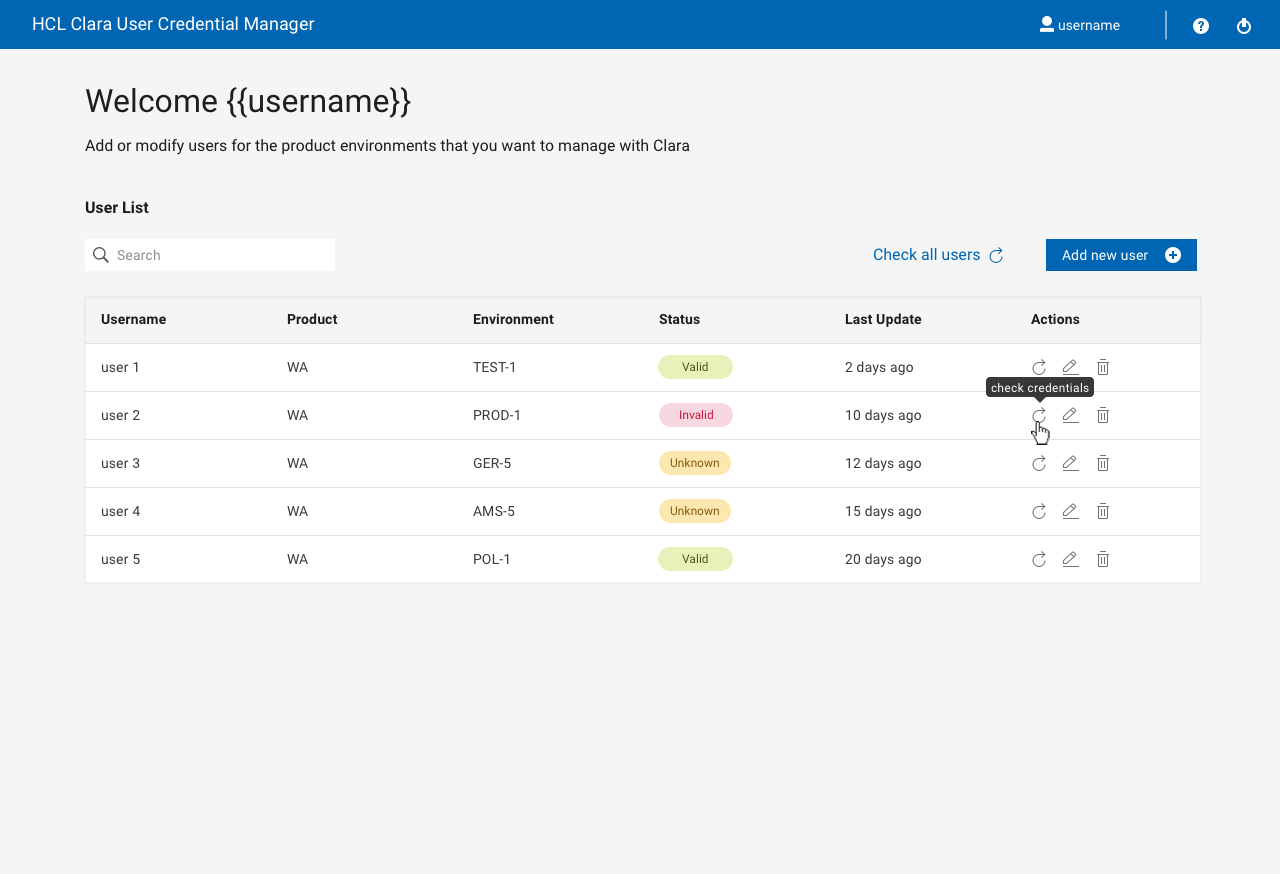Delete the user 5 POL-1 entry

point(1103,559)
